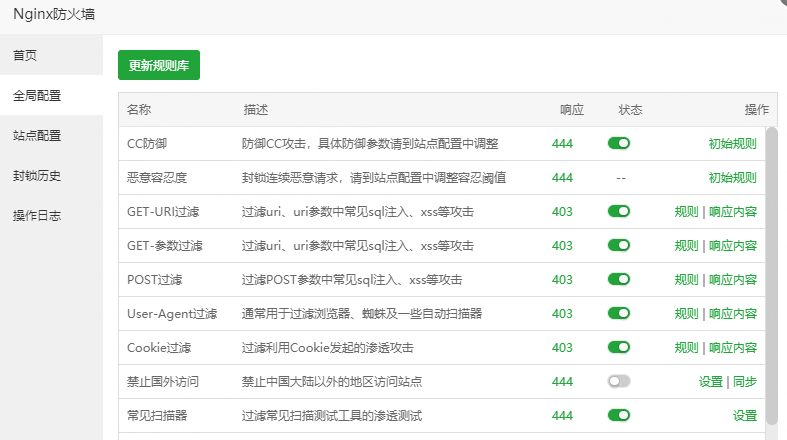Click the 更新规则库 button
The width and height of the screenshot is (787, 440).
click(159, 65)
